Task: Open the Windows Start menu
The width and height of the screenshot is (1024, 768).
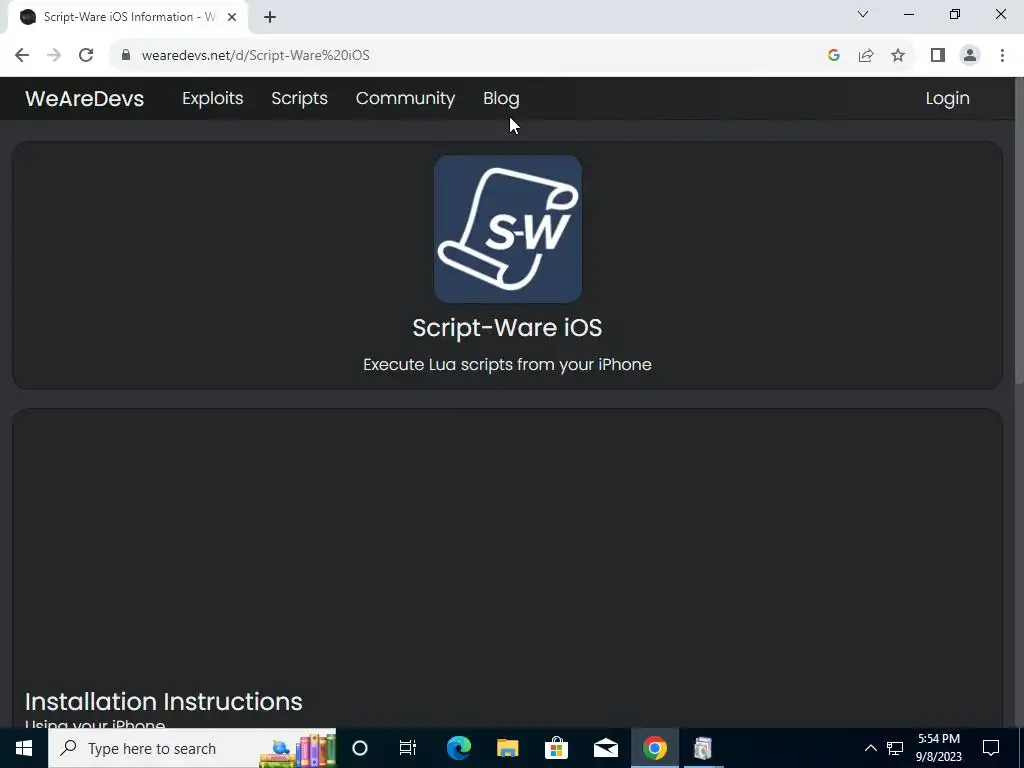Action: (x=24, y=748)
